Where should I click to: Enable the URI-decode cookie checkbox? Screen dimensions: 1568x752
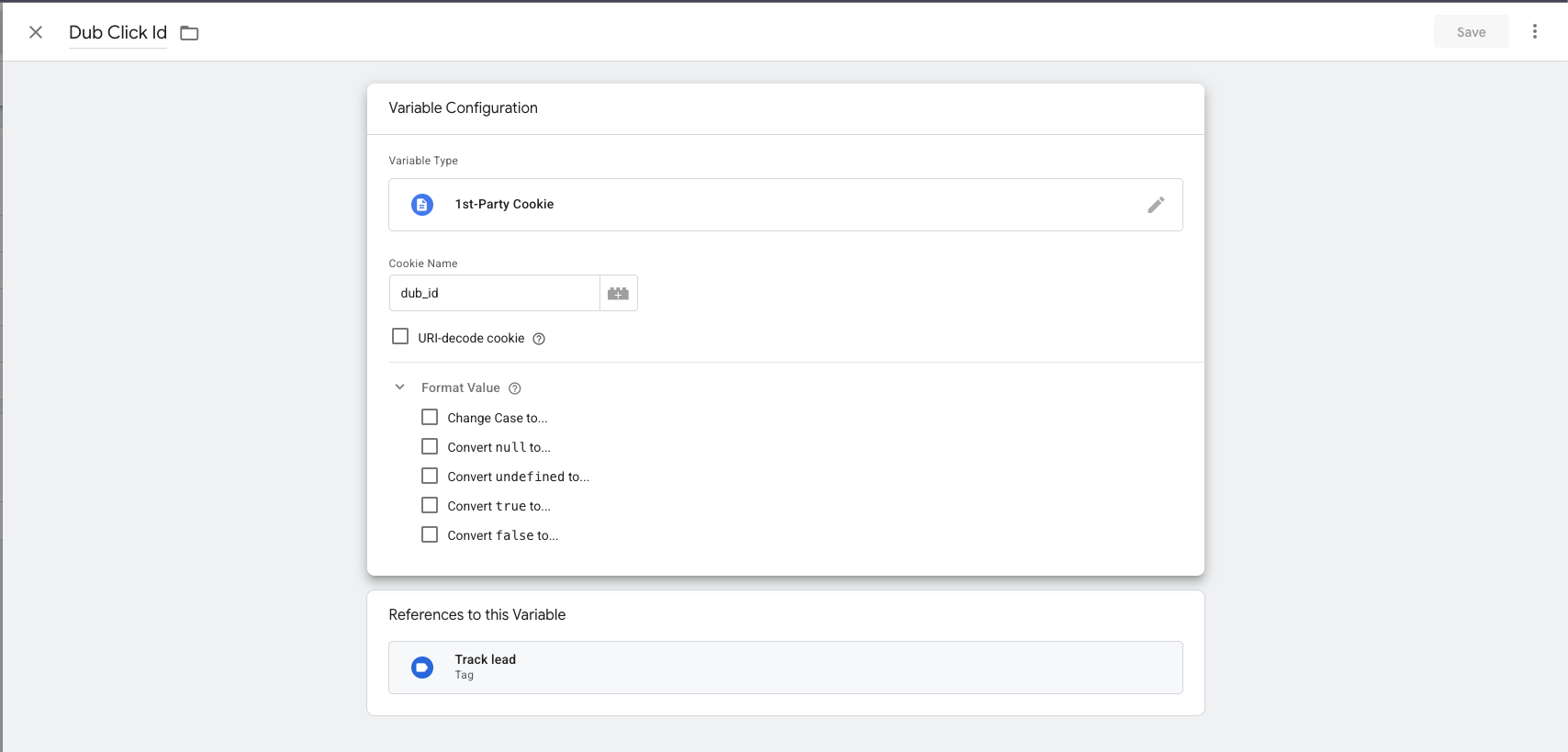[400, 337]
